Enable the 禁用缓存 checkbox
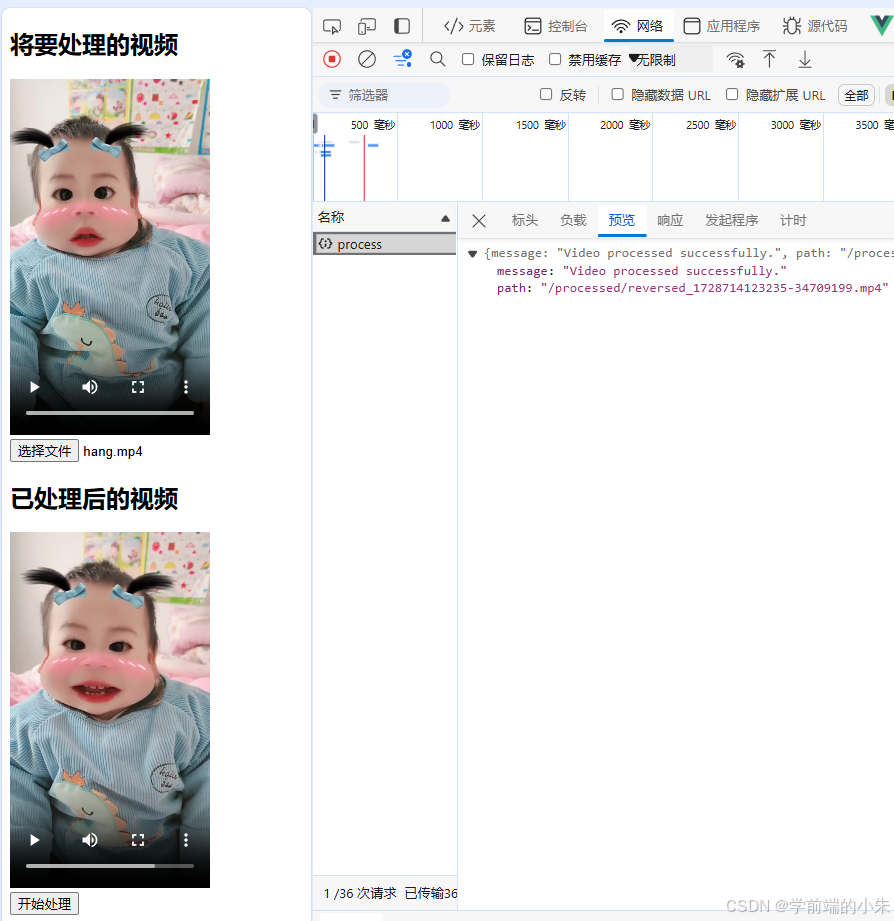The width and height of the screenshot is (894, 921). 555,59
